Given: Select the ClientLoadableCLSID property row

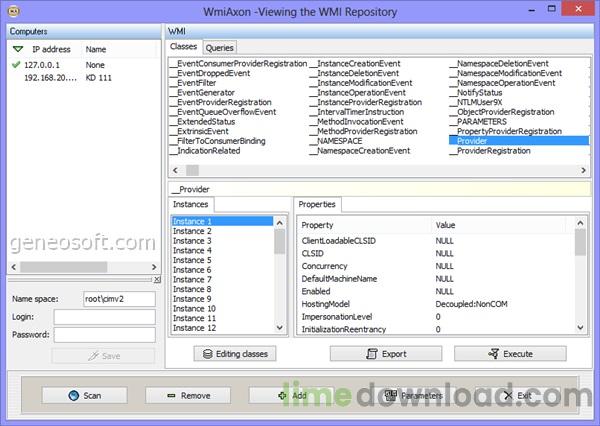Looking at the screenshot, I should click(436, 241).
